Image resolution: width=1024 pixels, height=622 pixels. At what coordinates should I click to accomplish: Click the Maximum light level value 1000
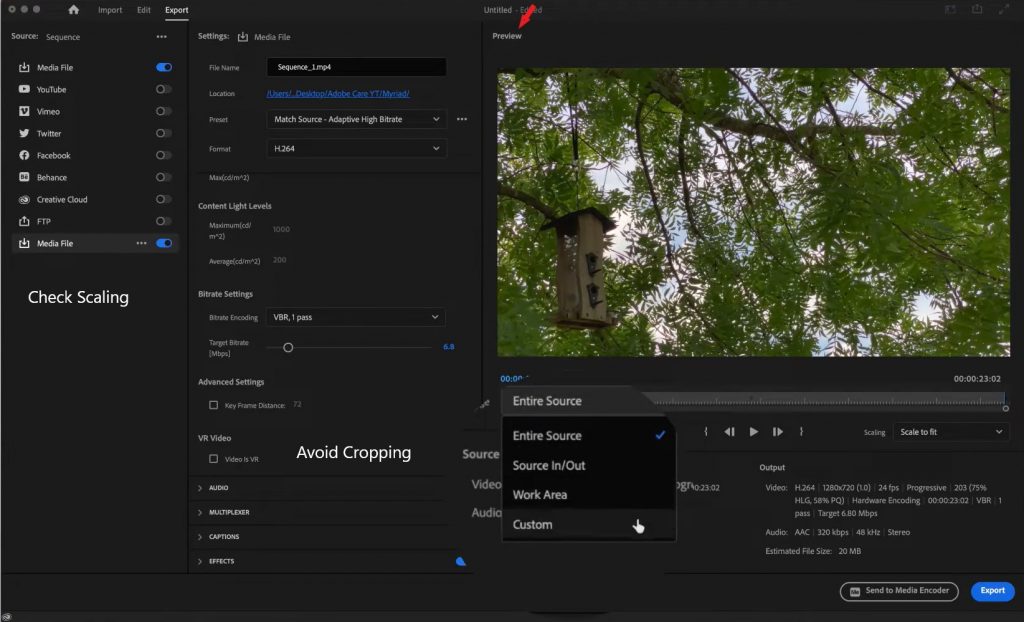click(x=281, y=229)
